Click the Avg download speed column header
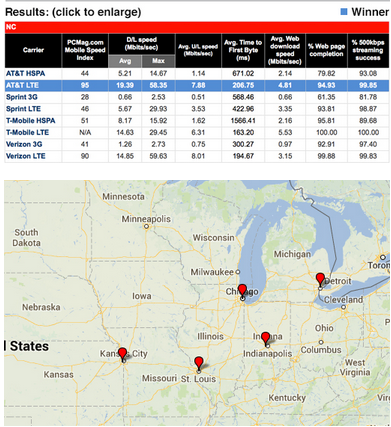 125,61
